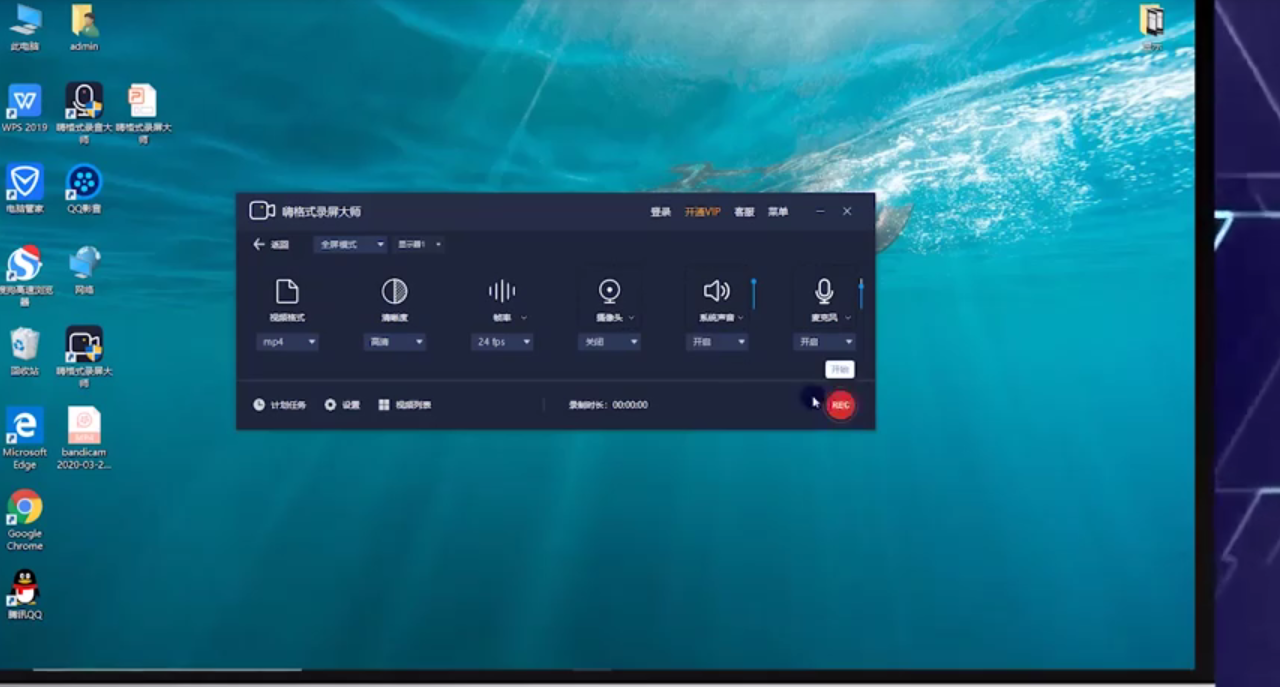Click the webcam camera icon
This screenshot has width=1280, height=687.
point(609,291)
